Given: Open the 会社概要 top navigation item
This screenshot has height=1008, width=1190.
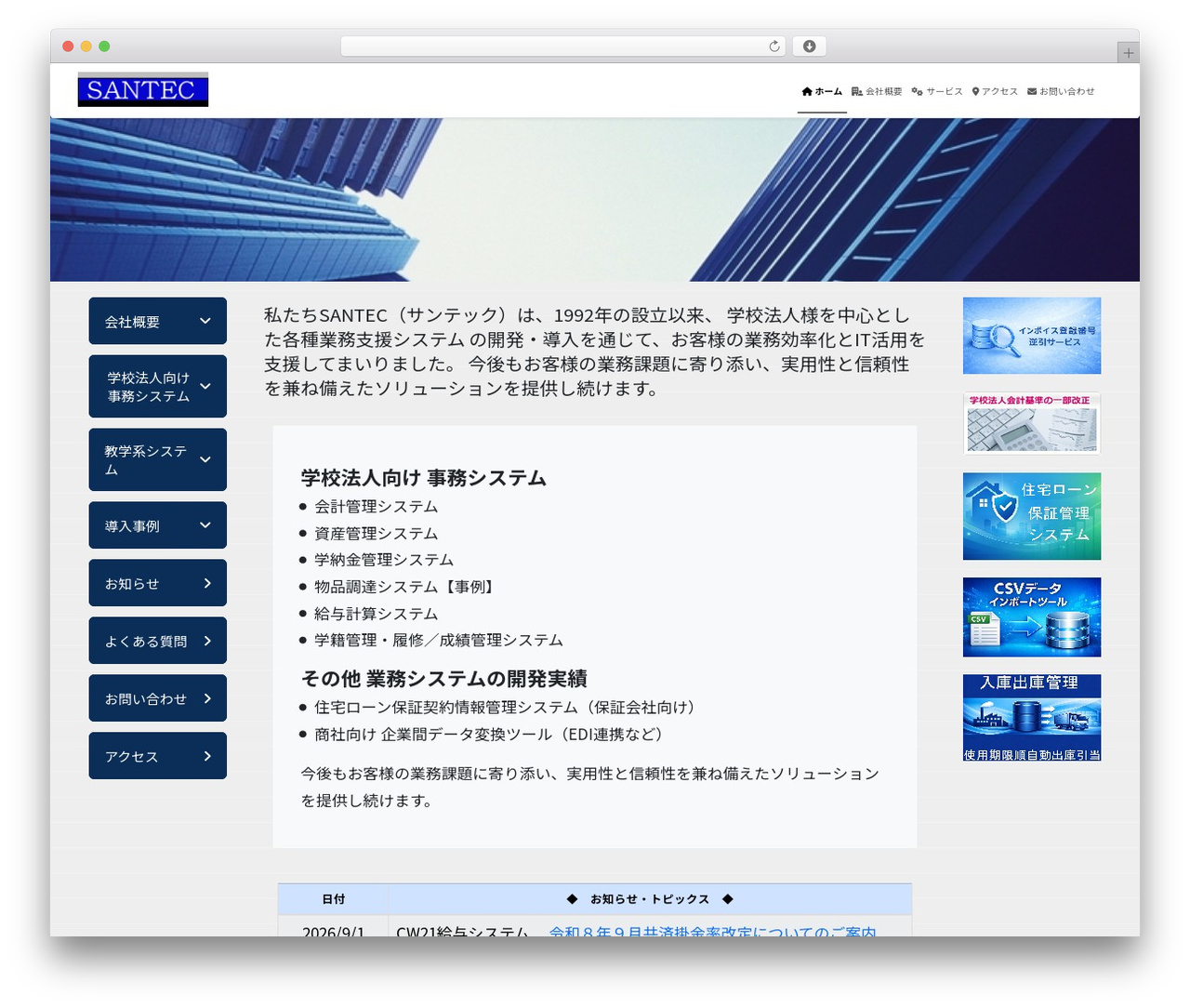Looking at the screenshot, I should click(x=877, y=91).
